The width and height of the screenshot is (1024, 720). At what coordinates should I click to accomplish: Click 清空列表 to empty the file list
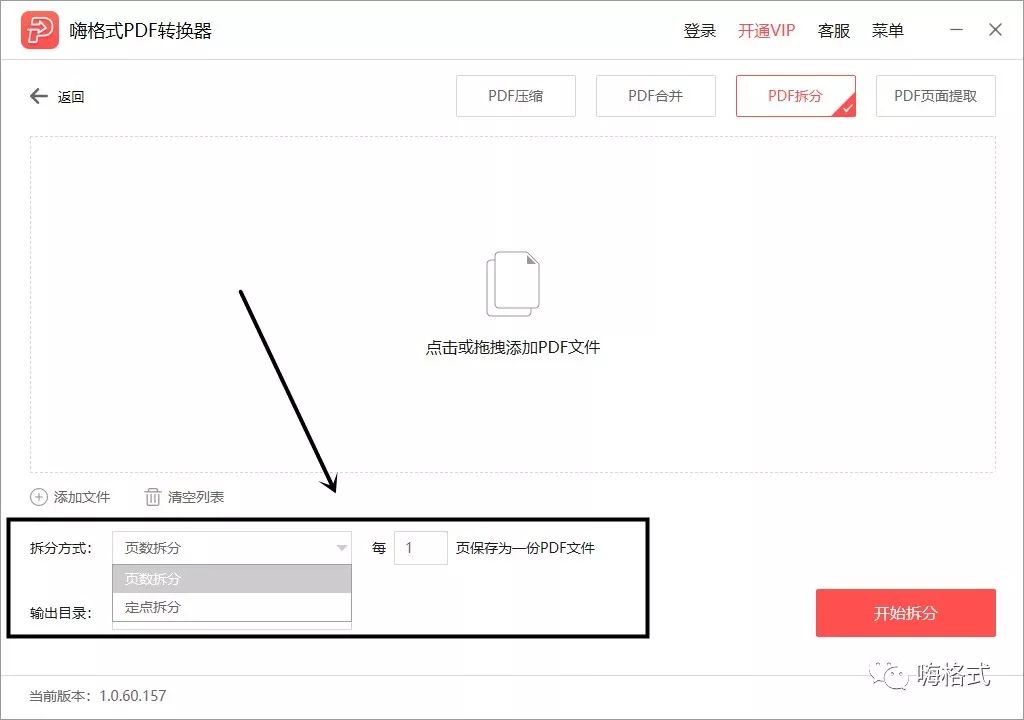197,497
